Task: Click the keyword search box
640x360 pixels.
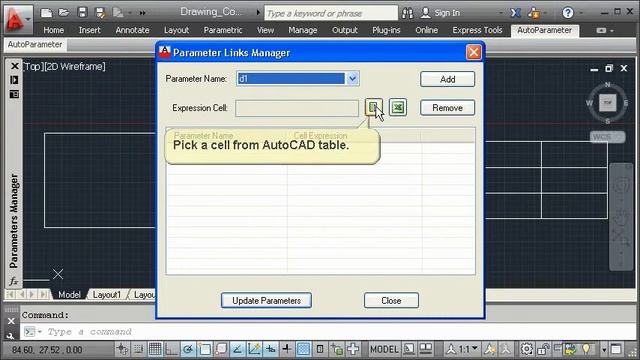Action: [331, 13]
